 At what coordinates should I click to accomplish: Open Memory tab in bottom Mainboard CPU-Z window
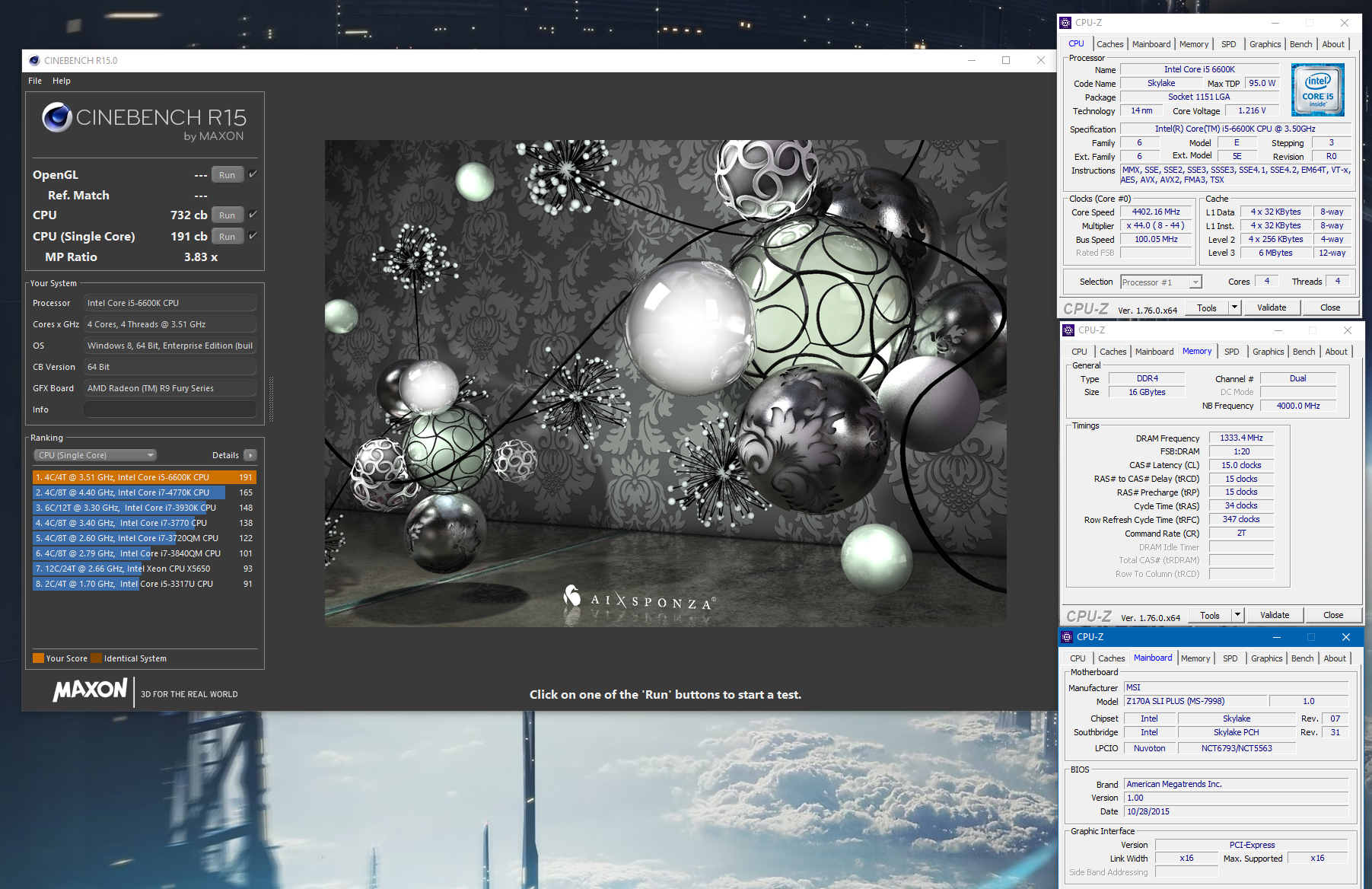click(1195, 658)
